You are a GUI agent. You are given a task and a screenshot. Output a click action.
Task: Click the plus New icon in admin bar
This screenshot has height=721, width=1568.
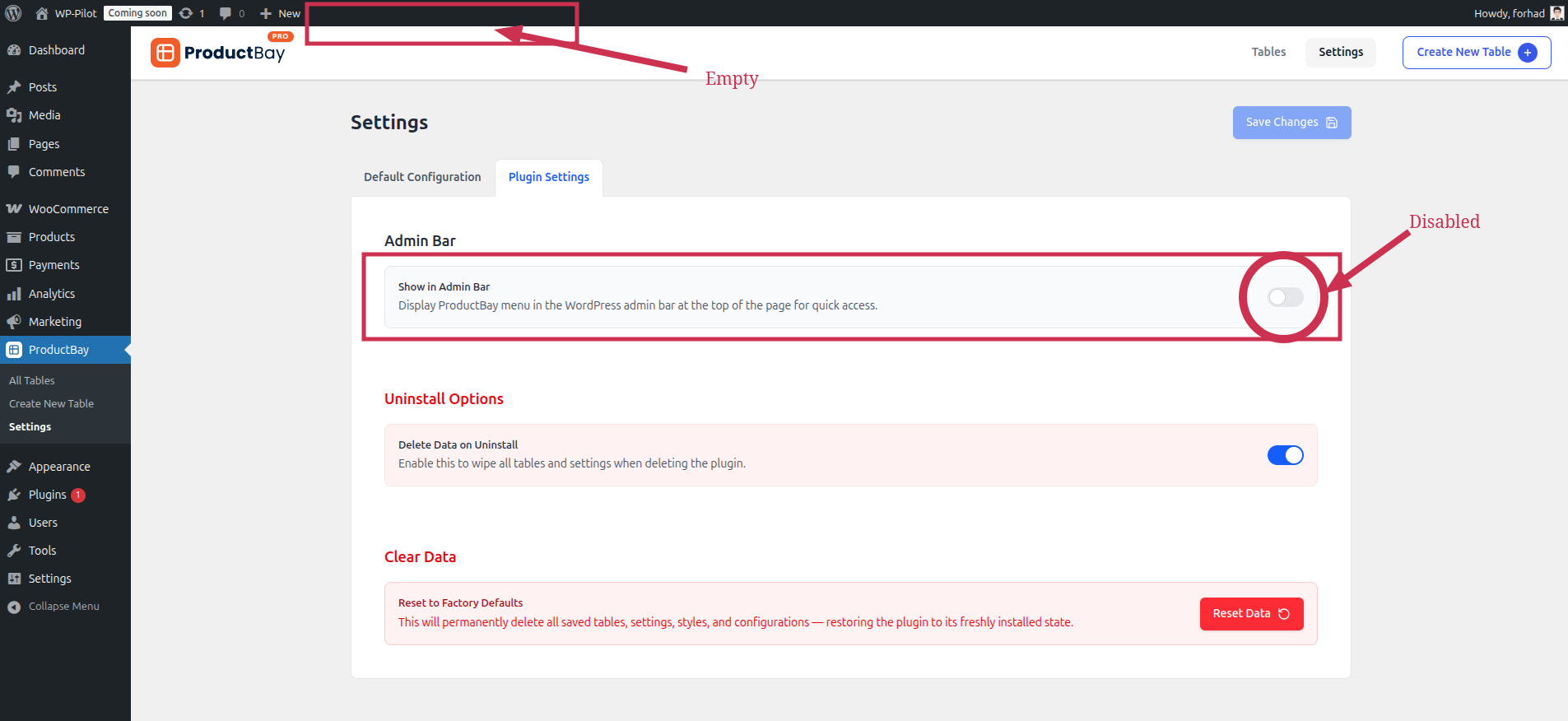[266, 13]
